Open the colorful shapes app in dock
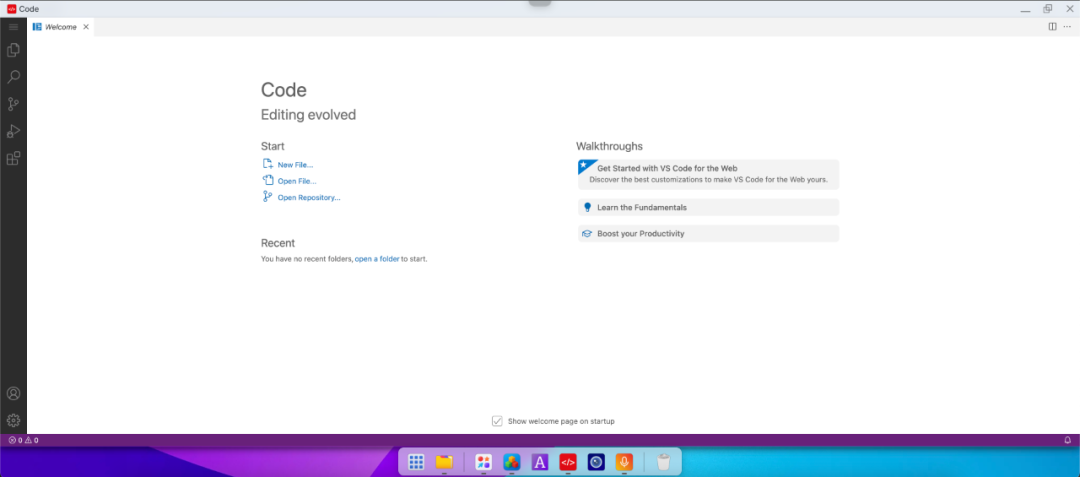The height and width of the screenshot is (477, 1080). [484, 462]
